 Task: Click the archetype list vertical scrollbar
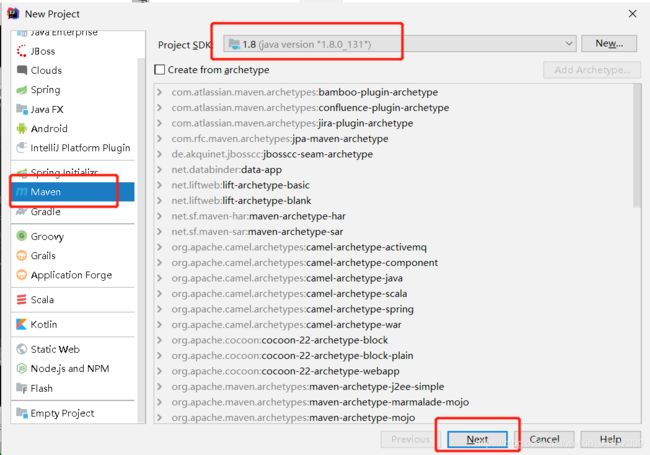coord(637,147)
